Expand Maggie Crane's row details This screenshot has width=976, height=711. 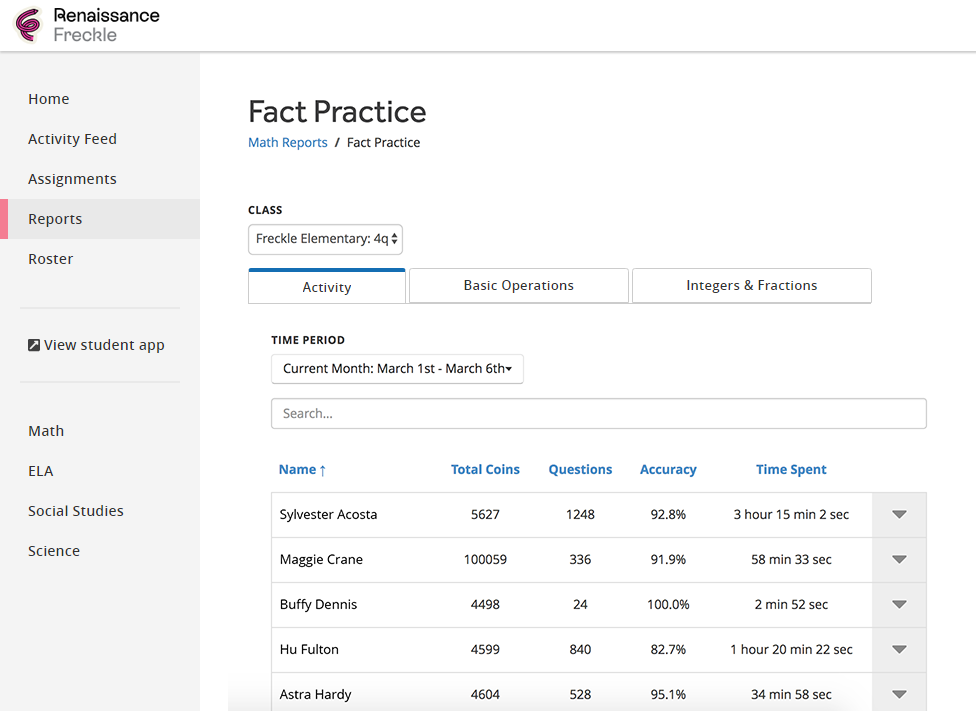[898, 559]
